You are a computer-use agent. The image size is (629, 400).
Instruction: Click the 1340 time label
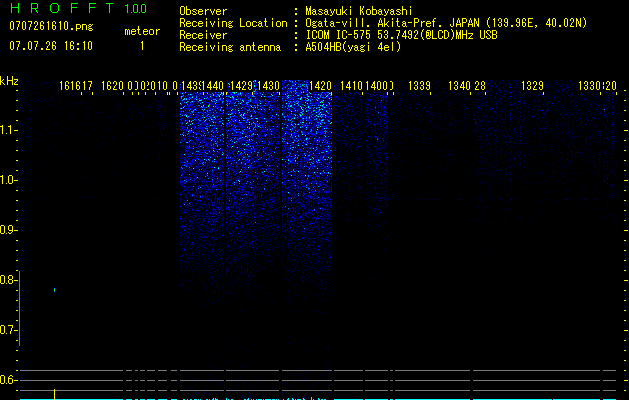[x=459, y=86]
